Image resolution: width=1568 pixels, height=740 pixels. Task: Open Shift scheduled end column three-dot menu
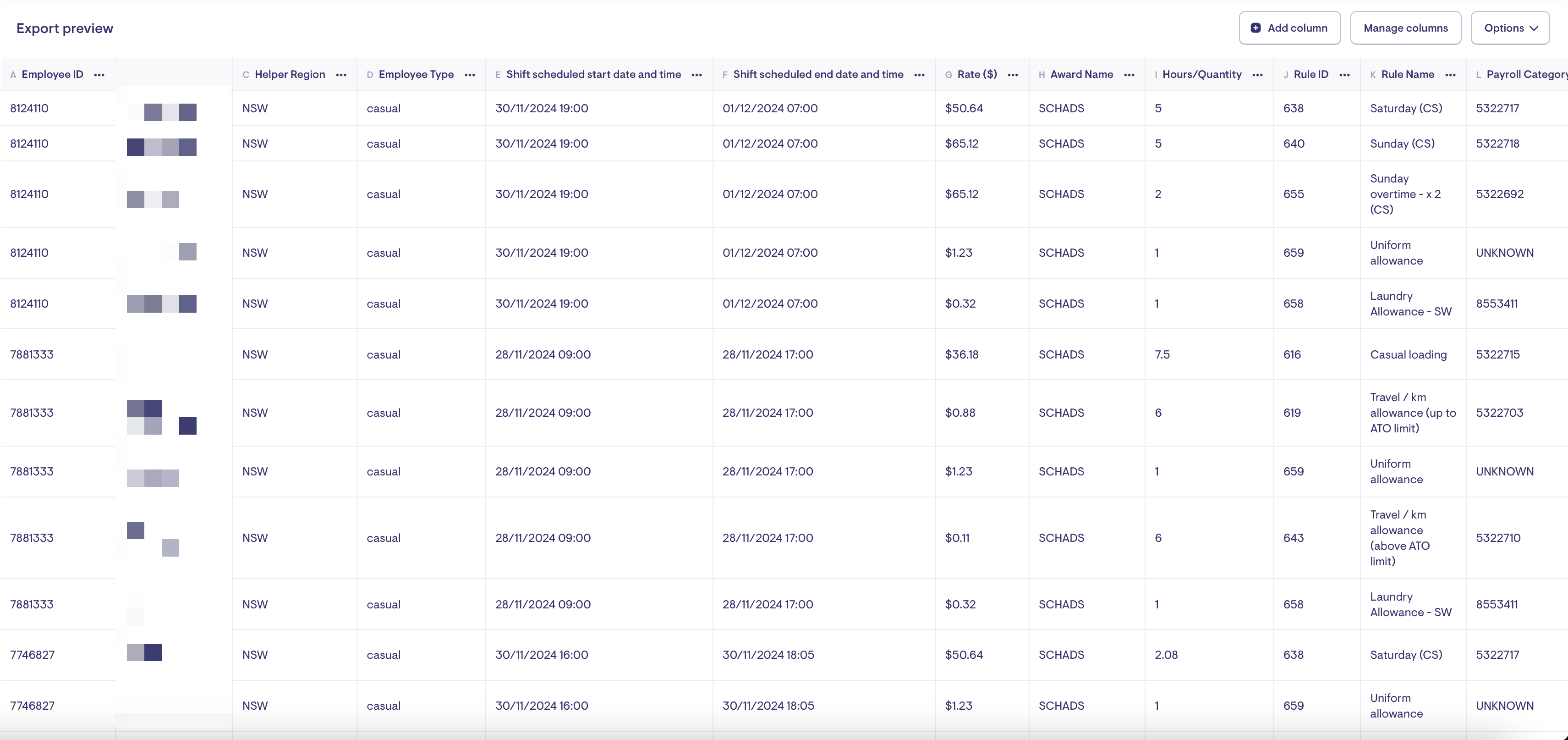919,74
